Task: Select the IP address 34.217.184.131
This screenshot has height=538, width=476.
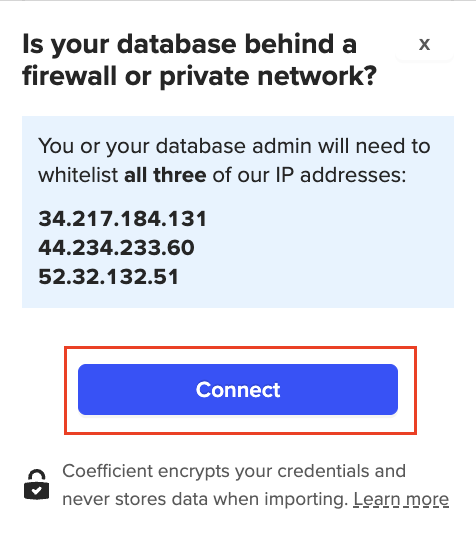Action: (123, 219)
